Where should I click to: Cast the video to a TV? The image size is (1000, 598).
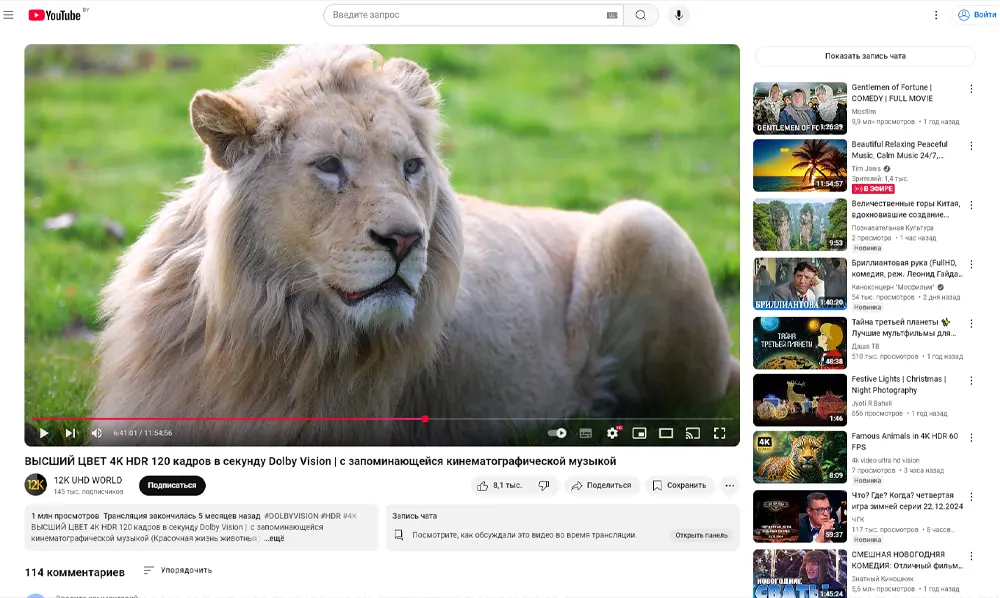pos(693,434)
